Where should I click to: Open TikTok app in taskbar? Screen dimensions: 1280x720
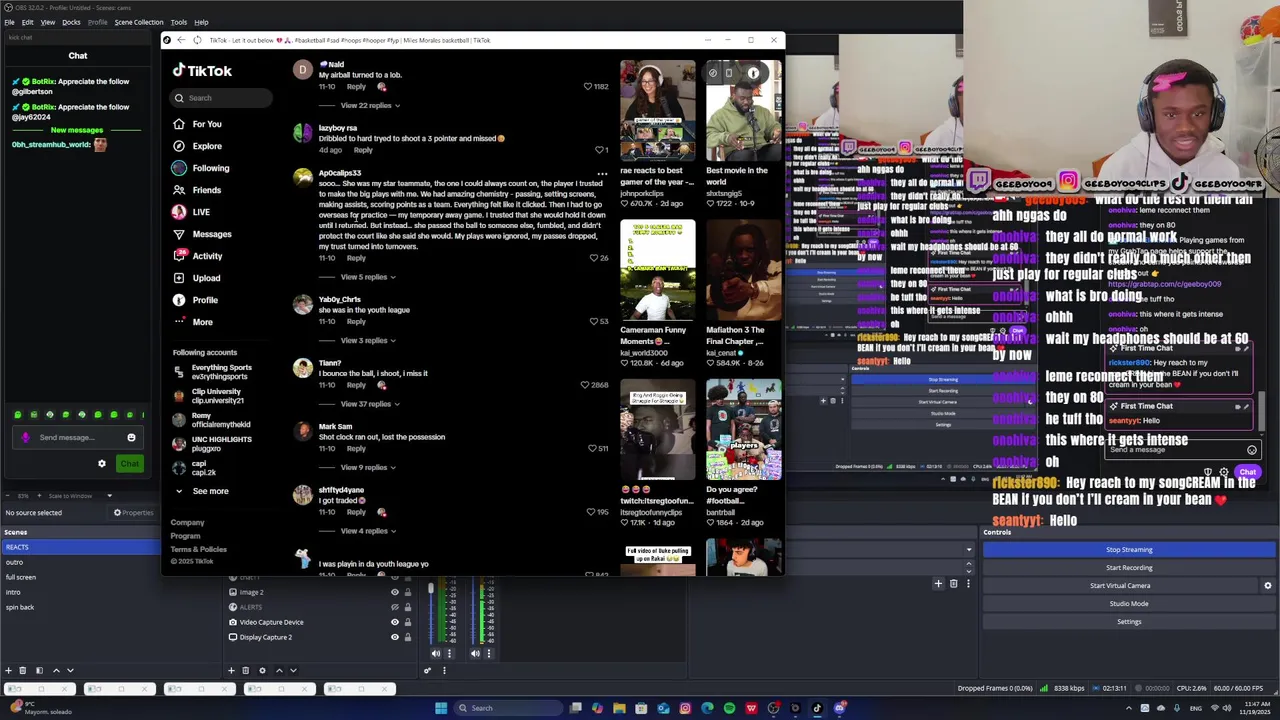click(x=817, y=708)
